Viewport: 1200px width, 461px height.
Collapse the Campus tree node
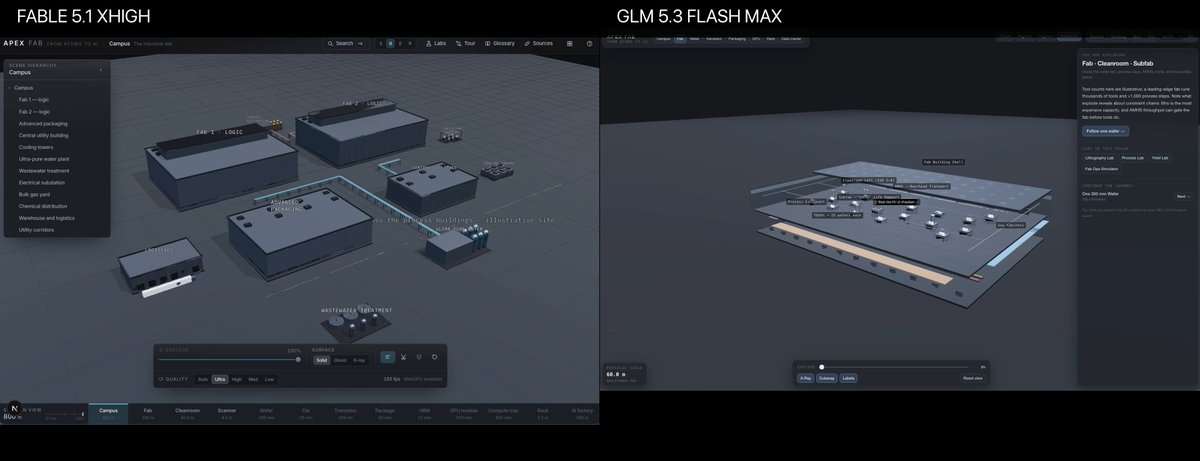(10, 88)
